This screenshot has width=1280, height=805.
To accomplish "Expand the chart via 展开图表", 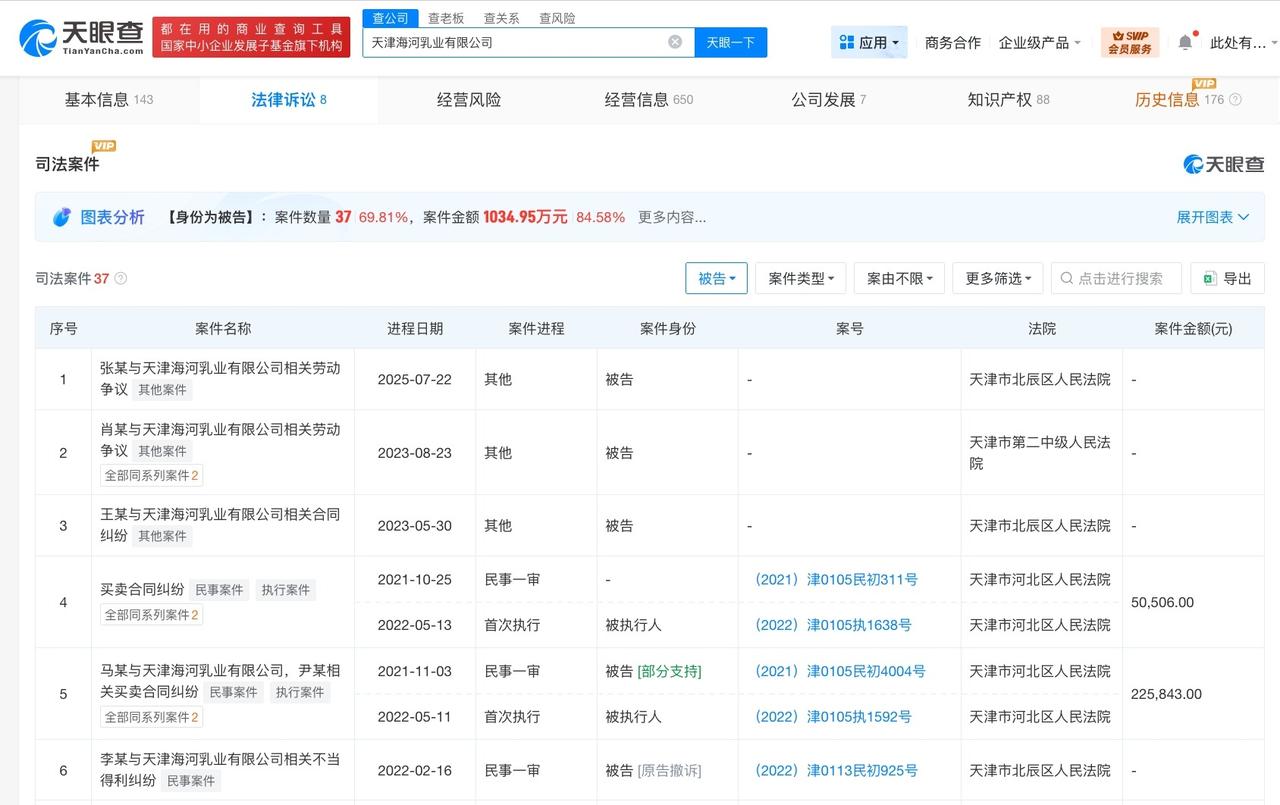I will 1213,217.
